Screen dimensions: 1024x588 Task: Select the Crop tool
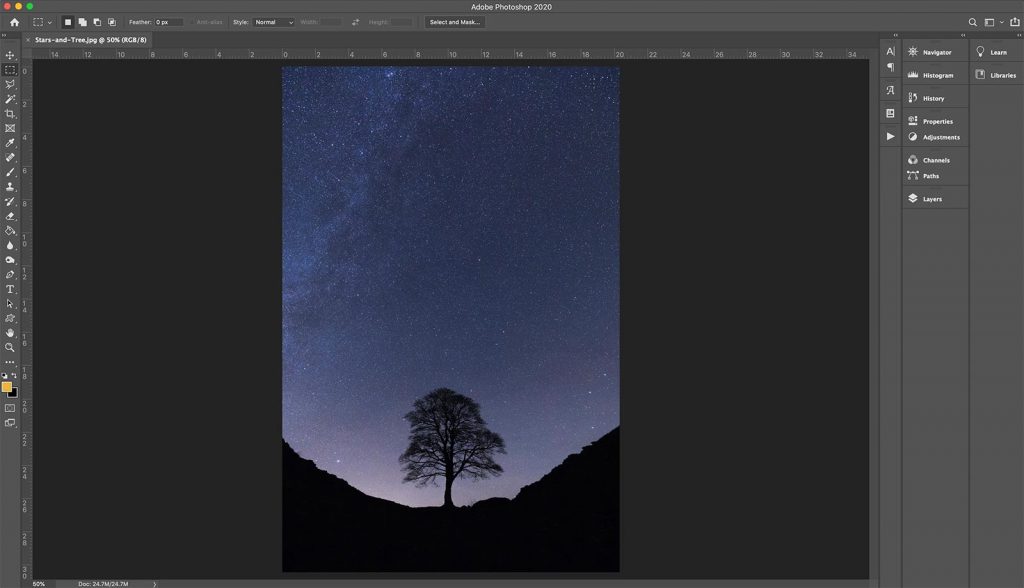coord(10,112)
